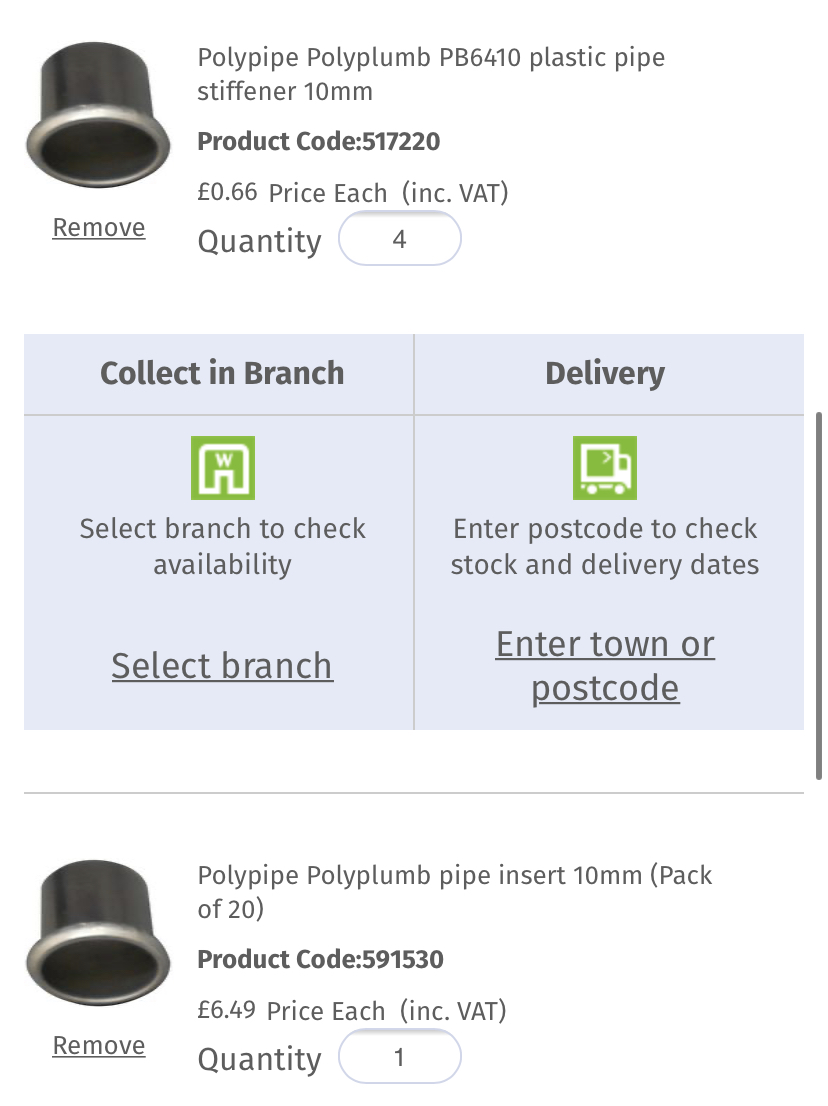Open the Select branch link

tap(222, 666)
